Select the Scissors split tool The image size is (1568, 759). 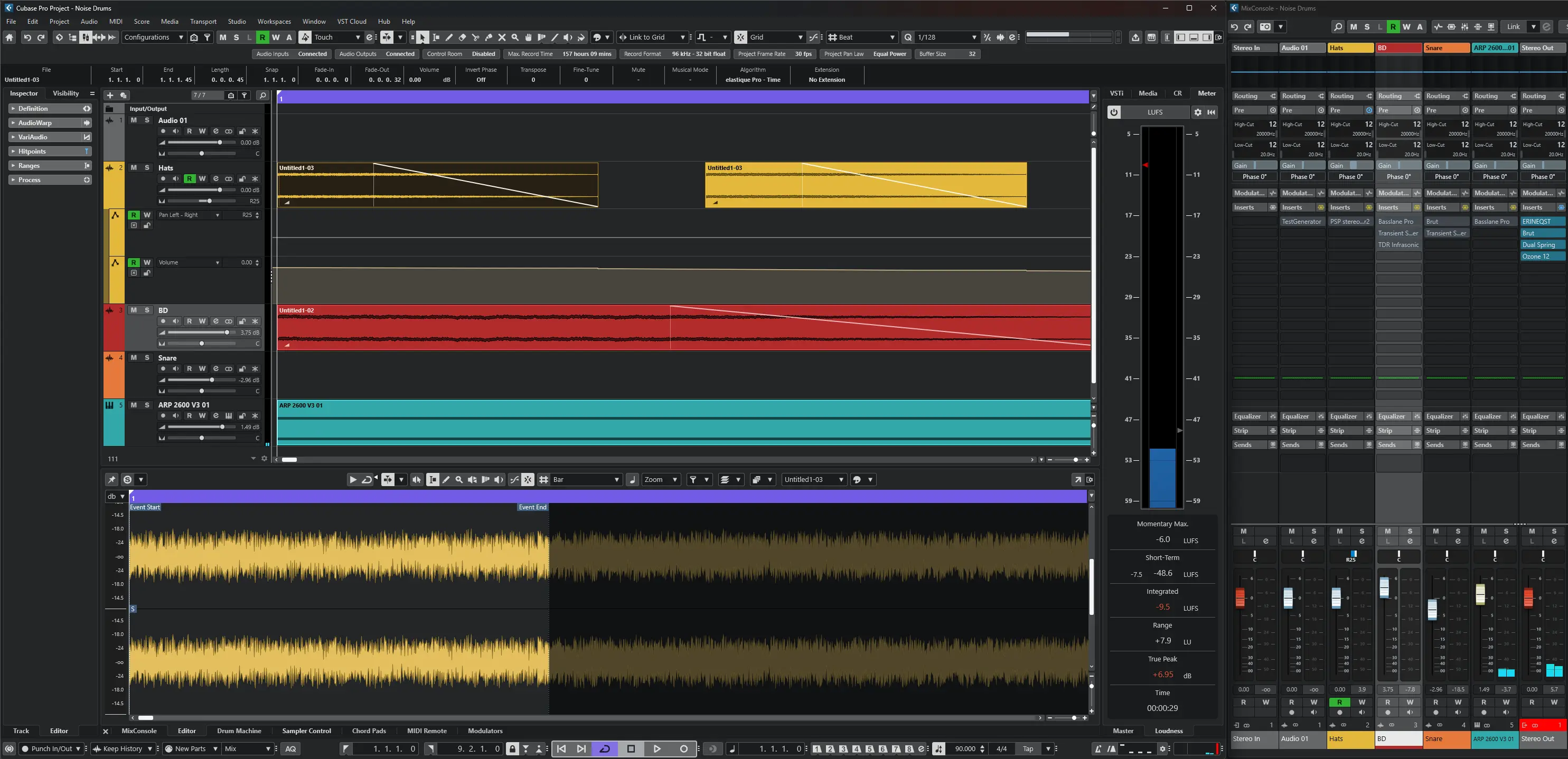(475, 37)
